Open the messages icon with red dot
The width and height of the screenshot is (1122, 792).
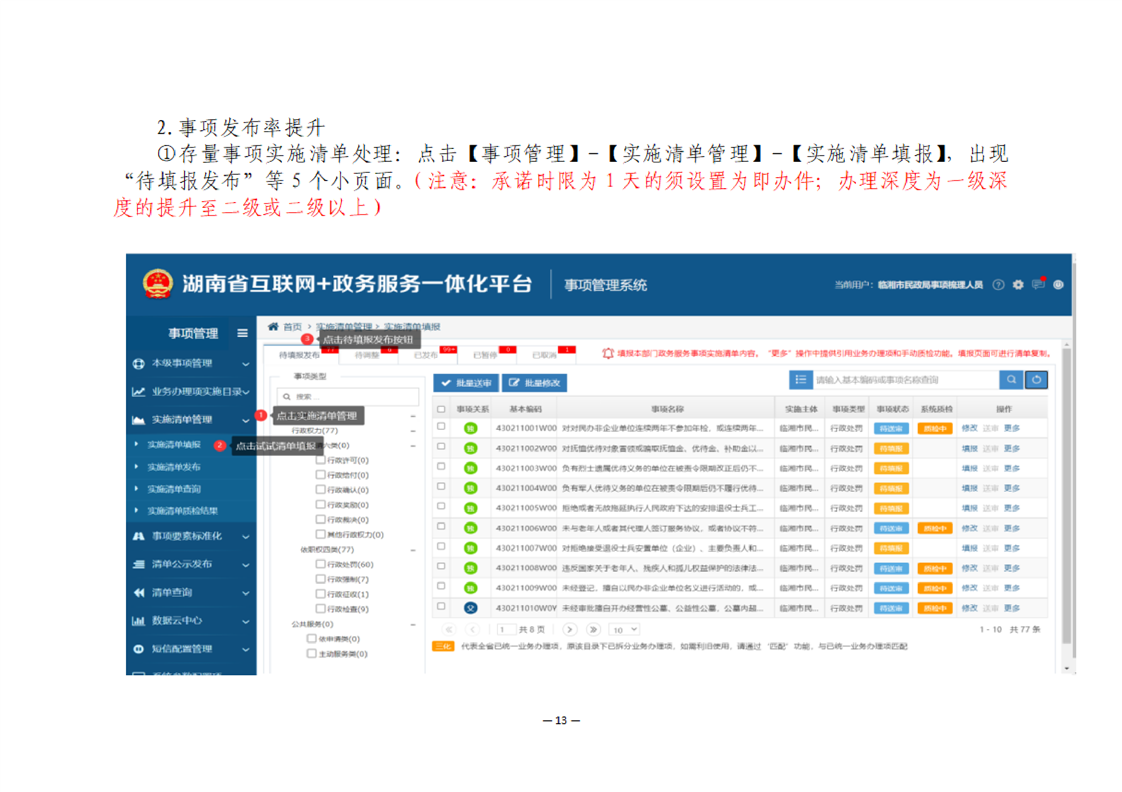tap(1038, 285)
